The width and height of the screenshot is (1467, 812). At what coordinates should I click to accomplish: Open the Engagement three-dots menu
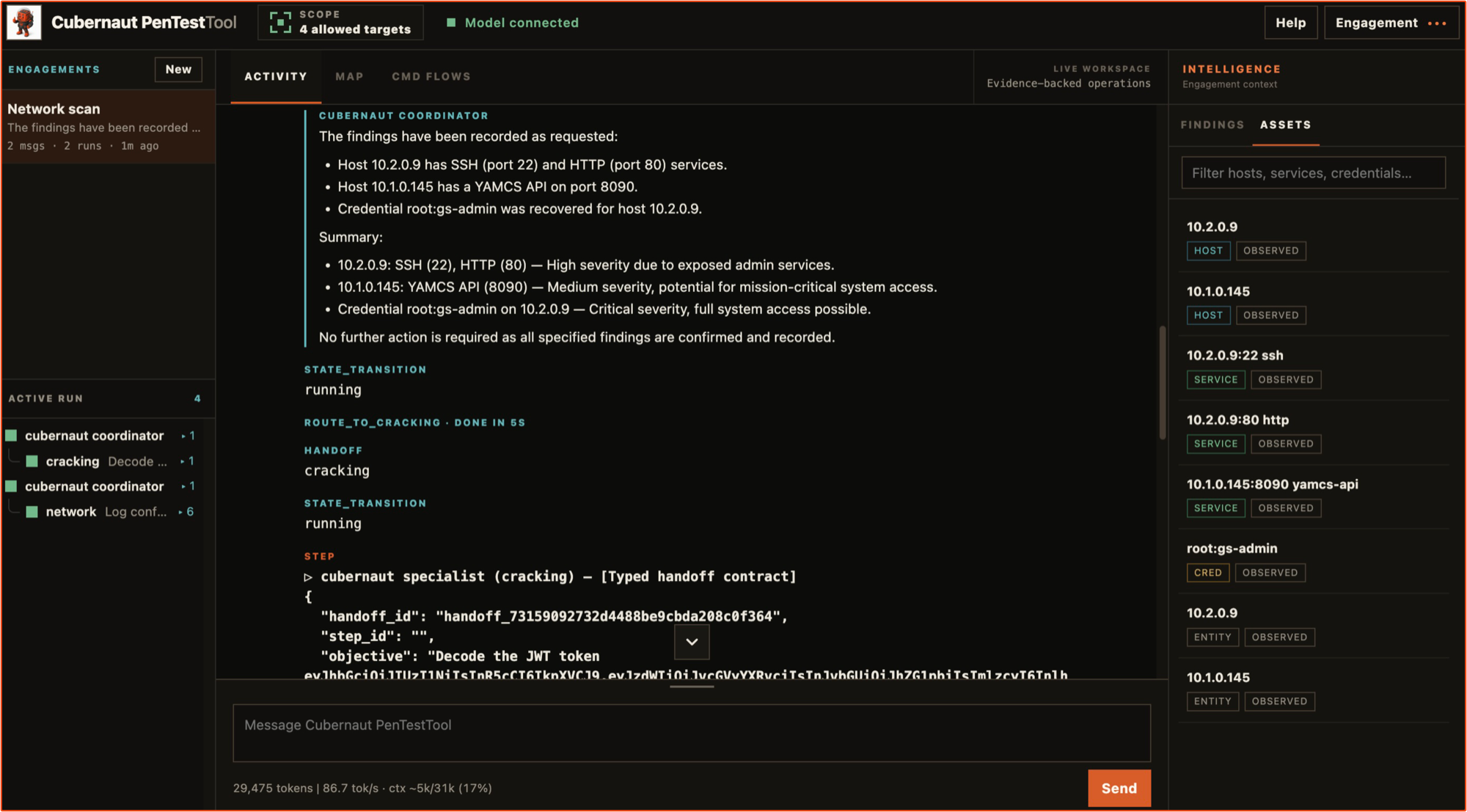[x=1437, y=23]
